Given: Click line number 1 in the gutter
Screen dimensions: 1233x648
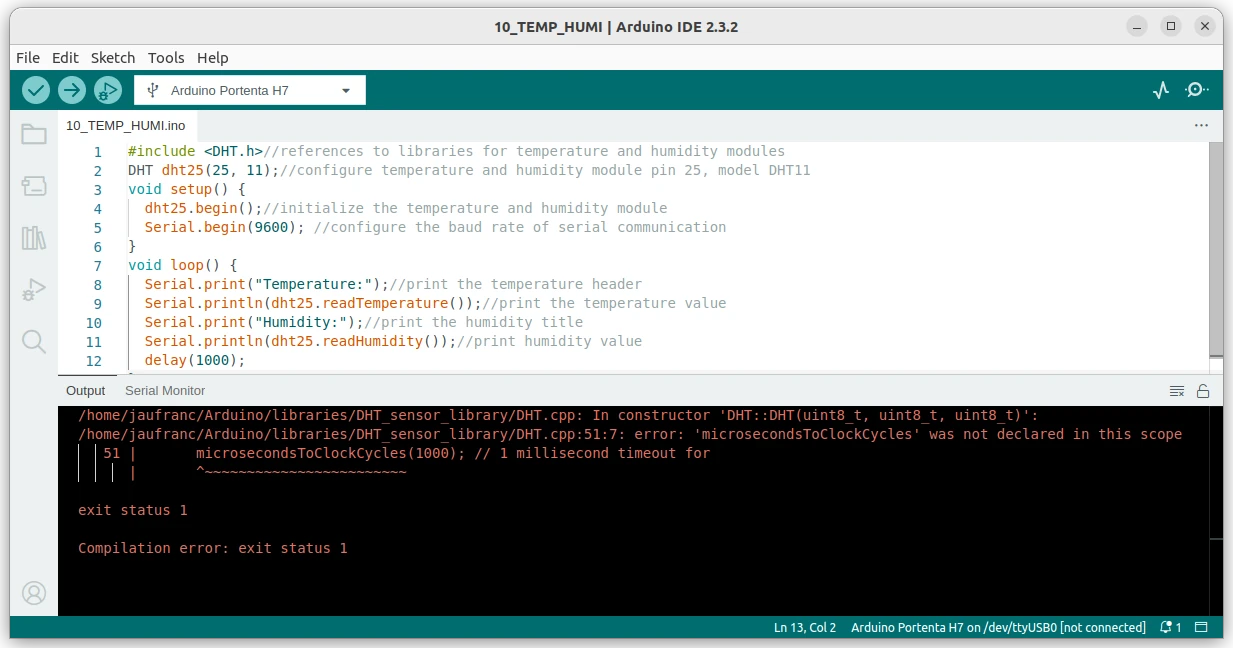Looking at the screenshot, I should tap(98, 152).
